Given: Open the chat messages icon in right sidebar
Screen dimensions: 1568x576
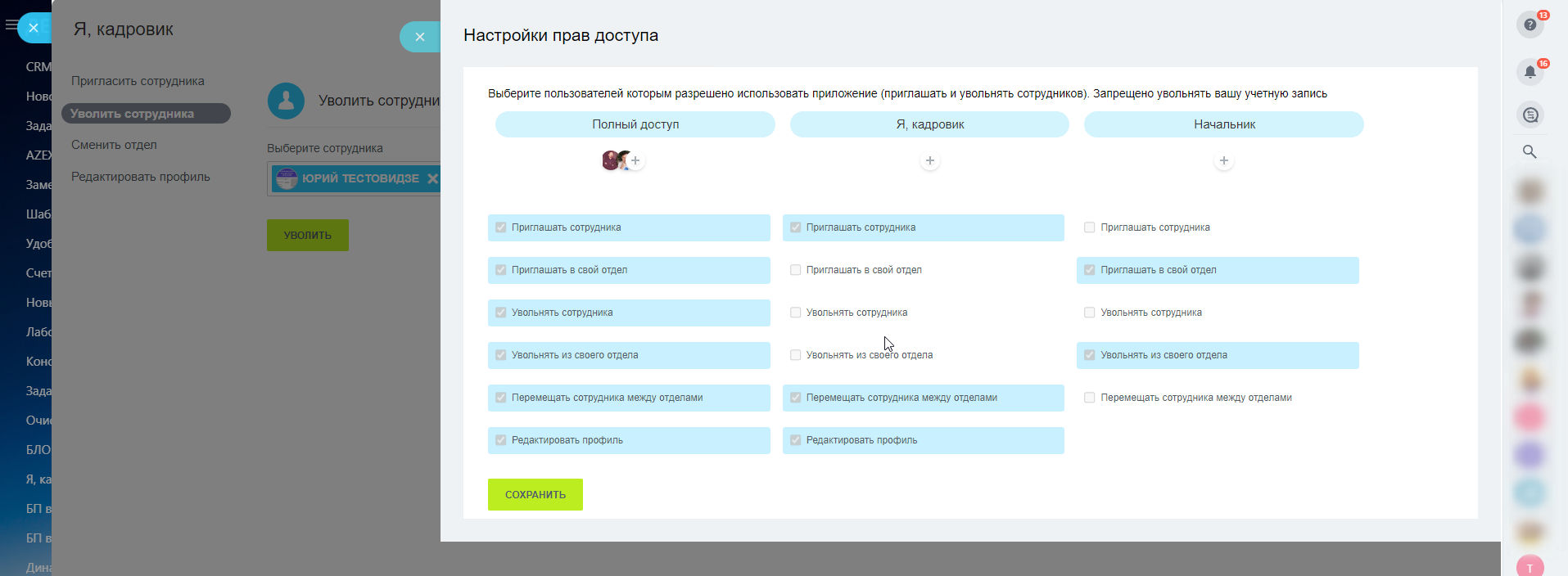Looking at the screenshot, I should pyautogui.click(x=1530, y=115).
